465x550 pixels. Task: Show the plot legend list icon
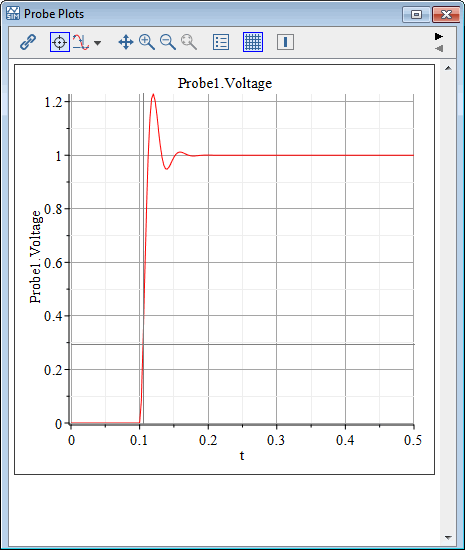point(221,42)
